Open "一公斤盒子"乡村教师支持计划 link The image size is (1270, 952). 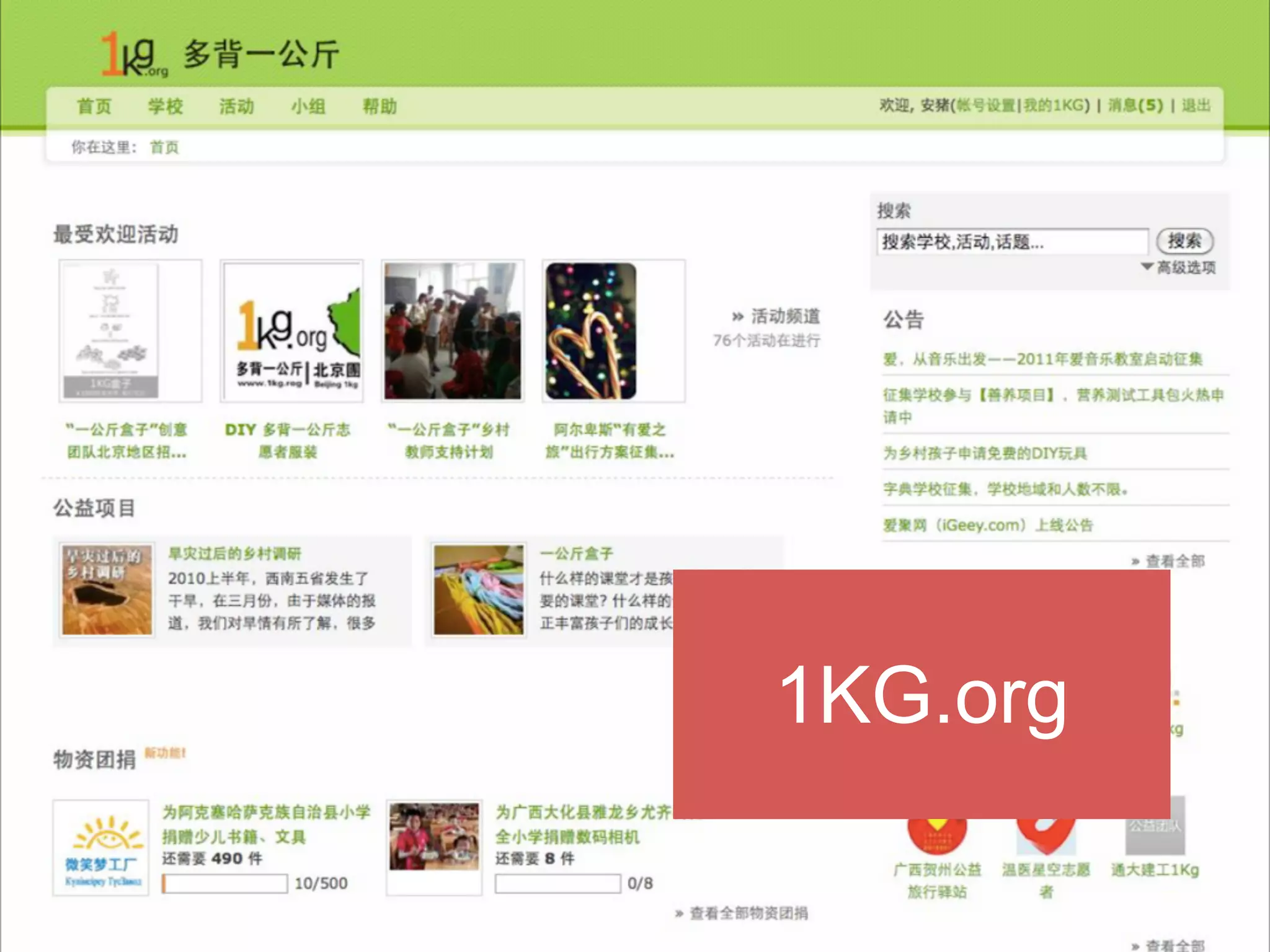click(x=449, y=441)
